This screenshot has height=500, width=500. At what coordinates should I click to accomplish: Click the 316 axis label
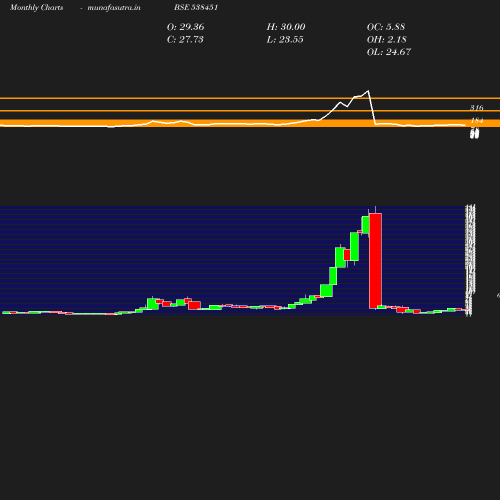coord(477,108)
